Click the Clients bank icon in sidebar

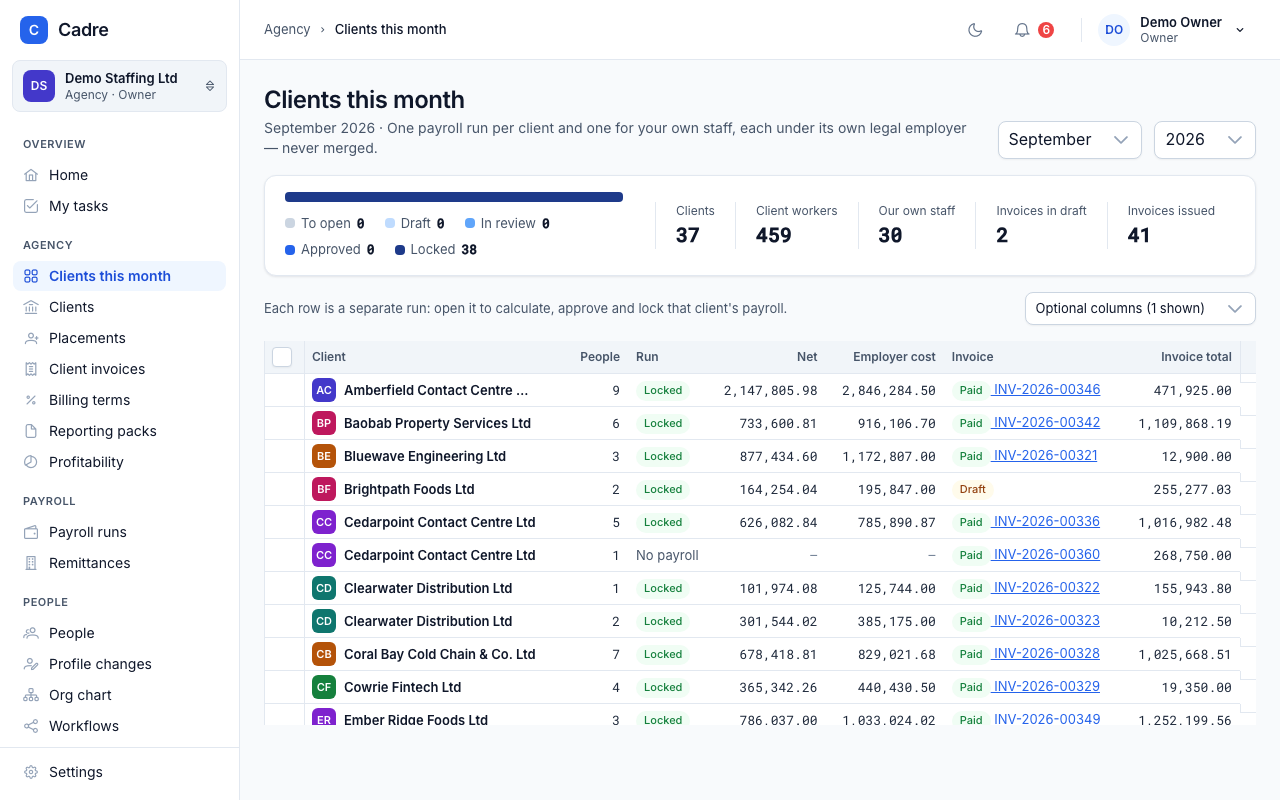(31, 307)
